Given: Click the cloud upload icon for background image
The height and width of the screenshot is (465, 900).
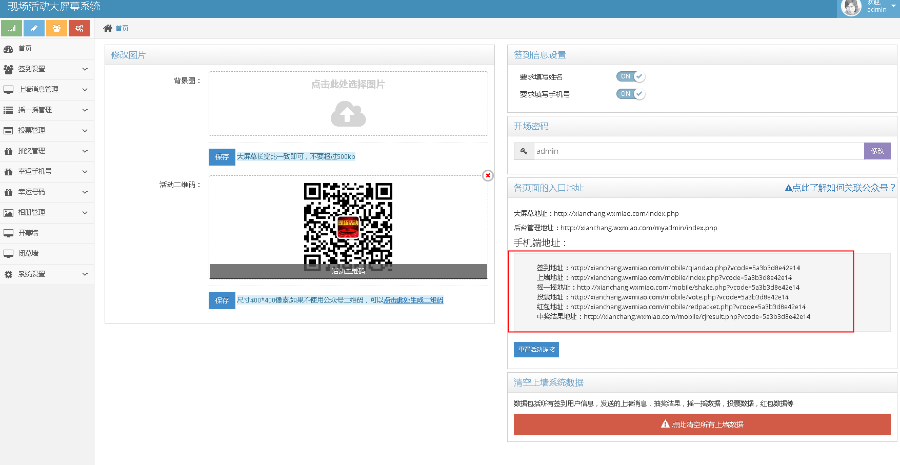Looking at the screenshot, I should pos(348,114).
